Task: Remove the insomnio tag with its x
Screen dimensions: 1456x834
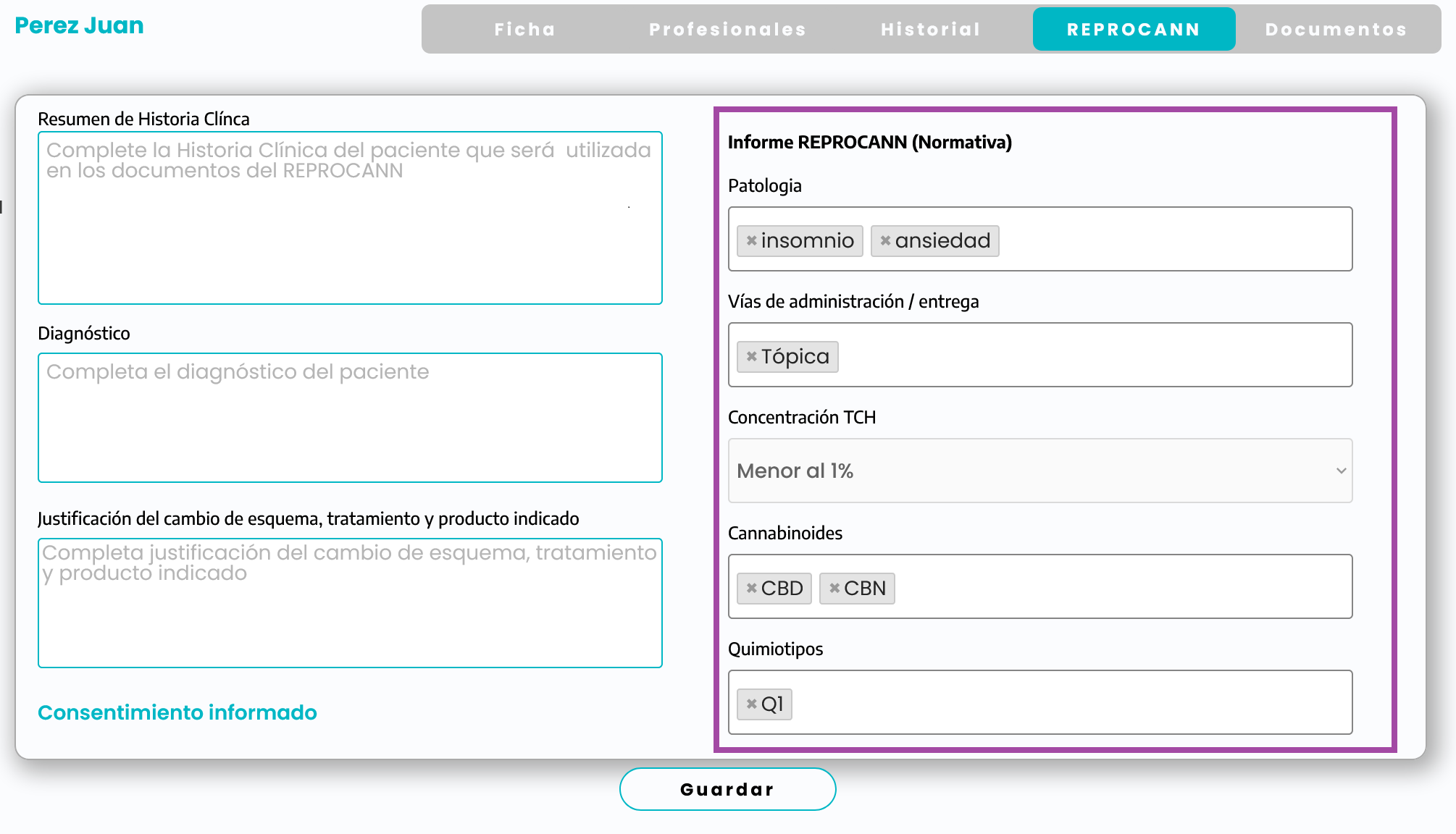Action: (x=751, y=240)
